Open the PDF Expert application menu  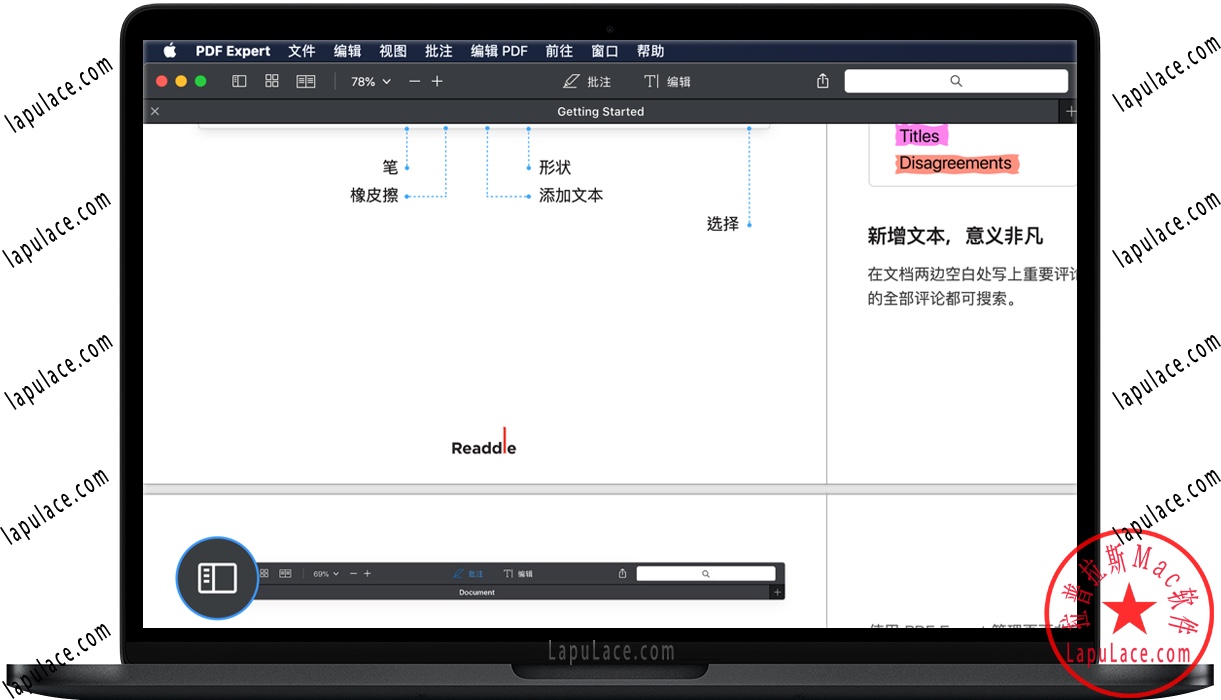point(233,51)
